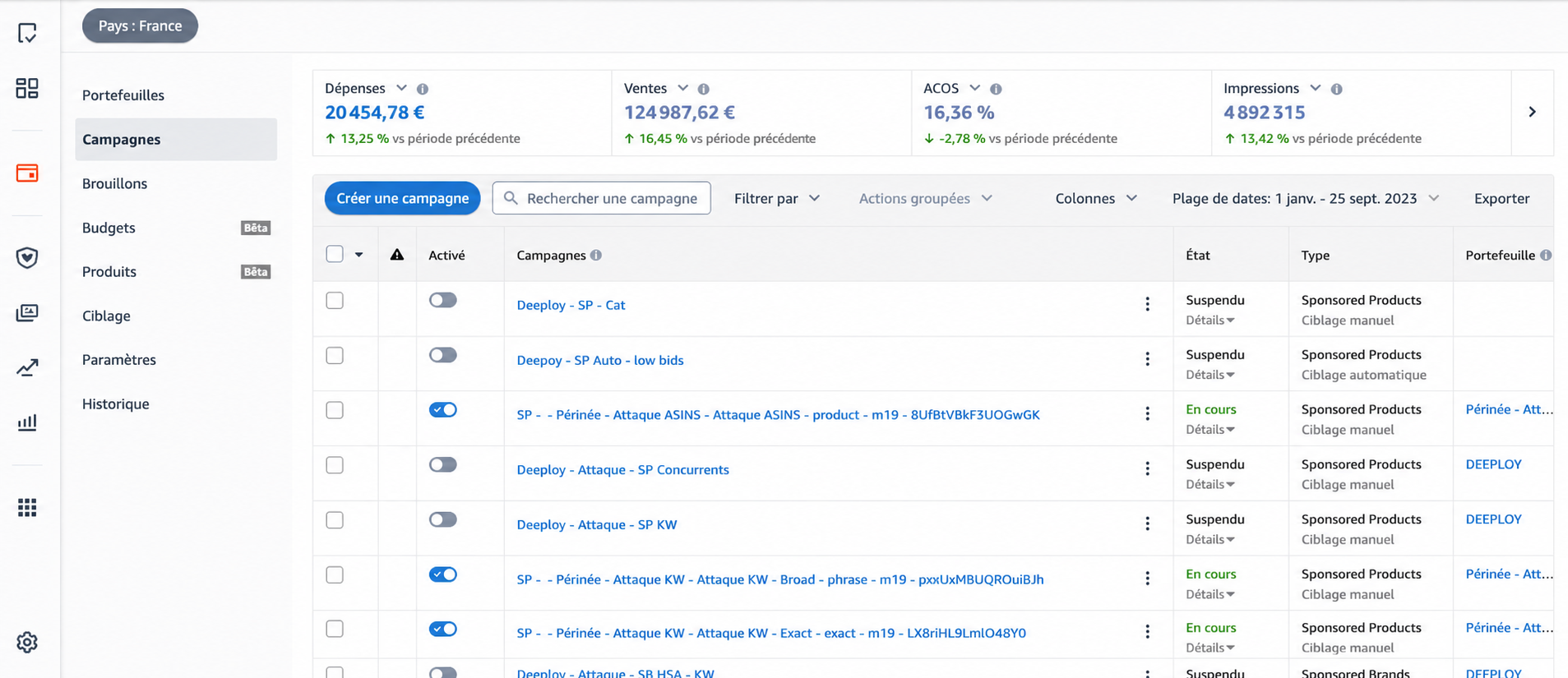Check the box for Deepoy - SP Auto - low bids

[x=335, y=356]
